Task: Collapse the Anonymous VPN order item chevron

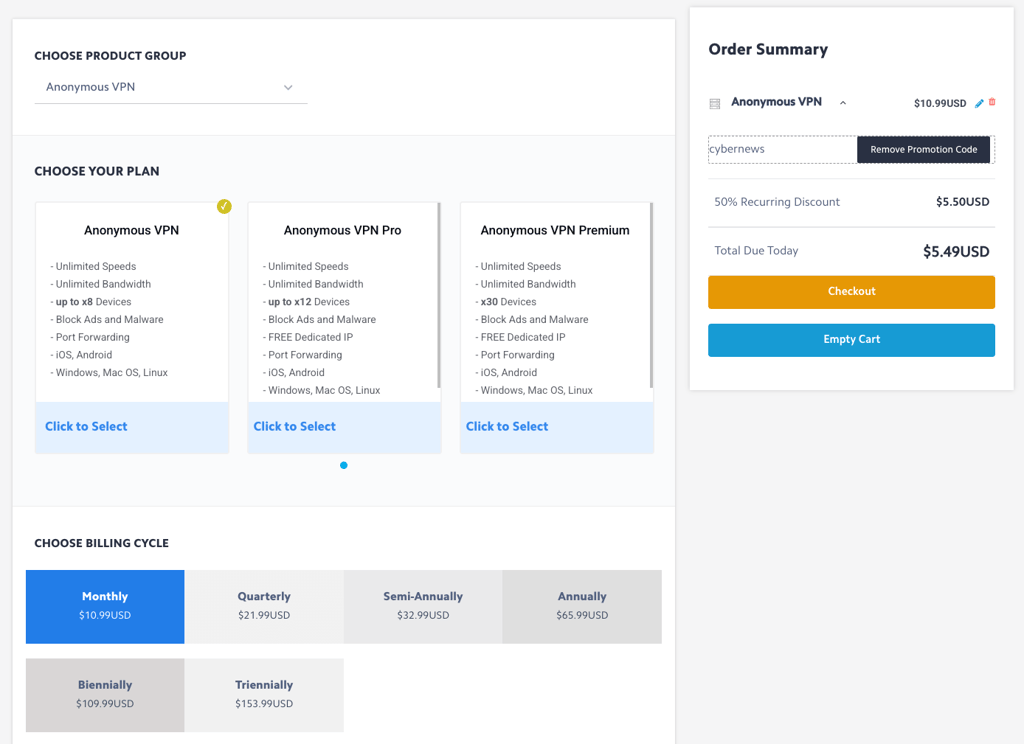Action: (x=843, y=103)
